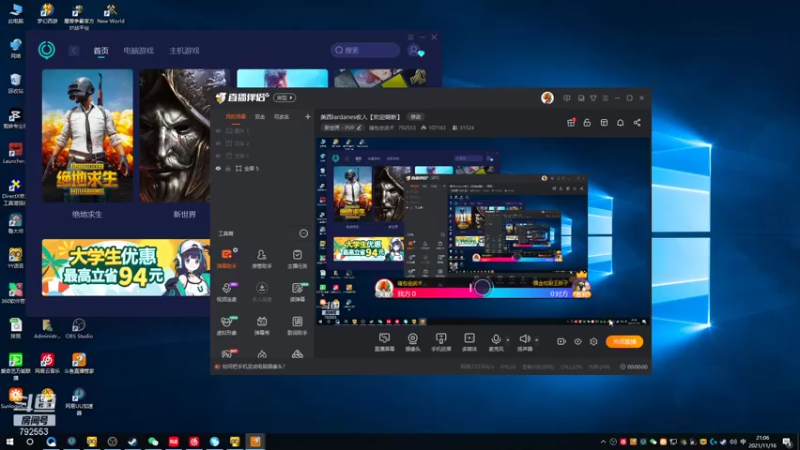Open Steam from taskbar
800x450 pixels.
pos(133,442)
